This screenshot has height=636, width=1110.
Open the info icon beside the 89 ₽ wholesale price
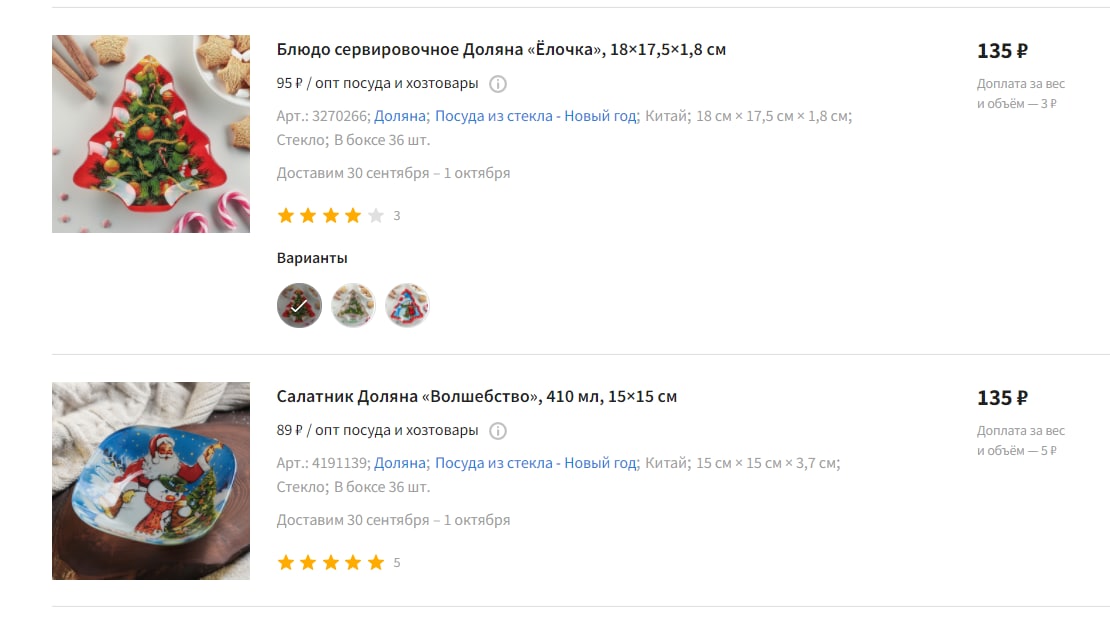498,431
